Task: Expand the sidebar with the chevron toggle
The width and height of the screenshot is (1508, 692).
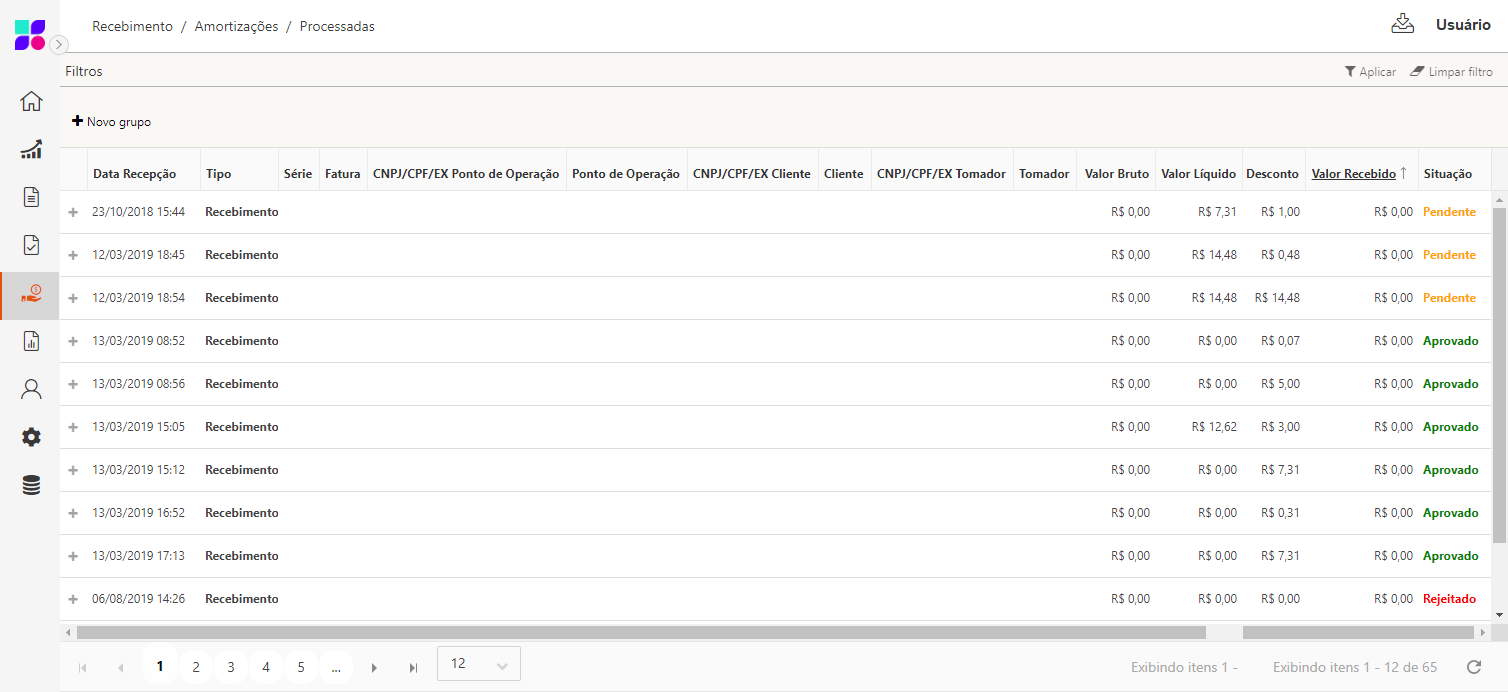Action: tap(59, 44)
